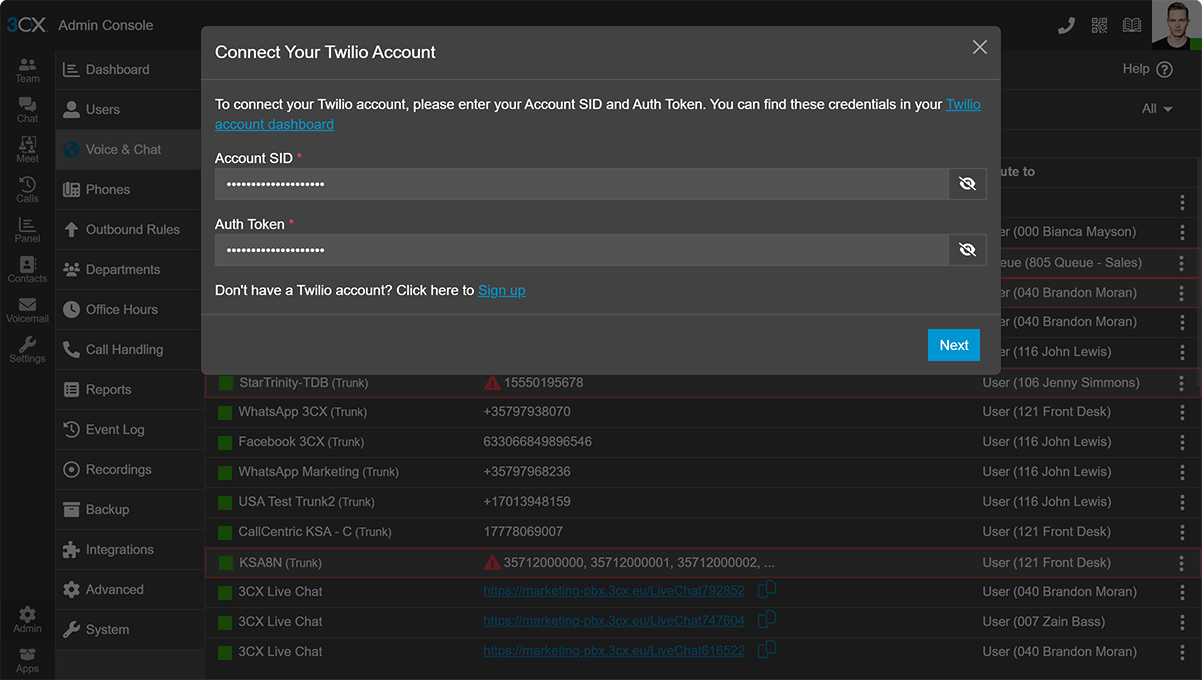
Task: Open the Calls history icon
Action: [27, 190]
